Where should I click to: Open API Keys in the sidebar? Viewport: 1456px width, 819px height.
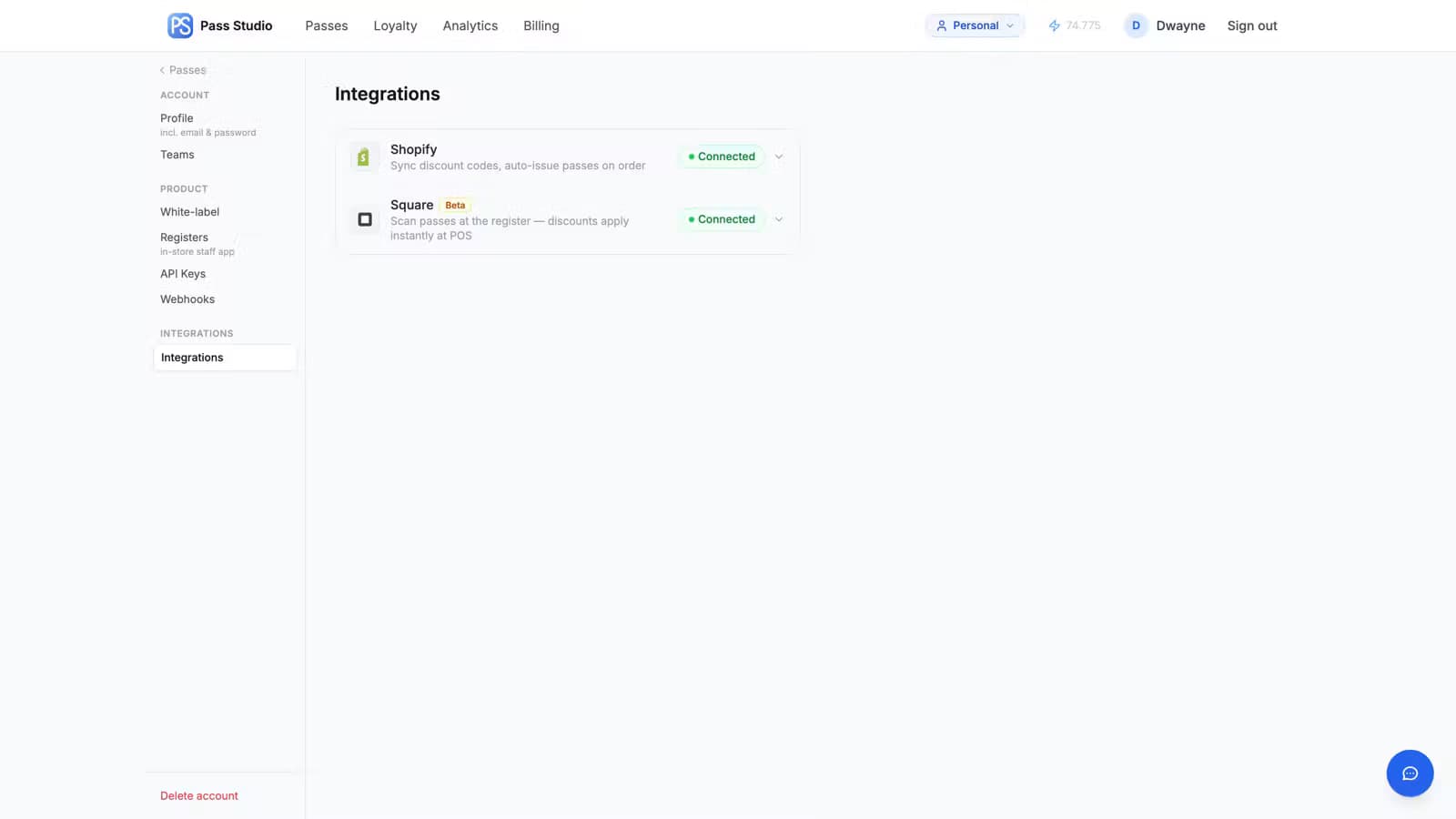pos(183,274)
